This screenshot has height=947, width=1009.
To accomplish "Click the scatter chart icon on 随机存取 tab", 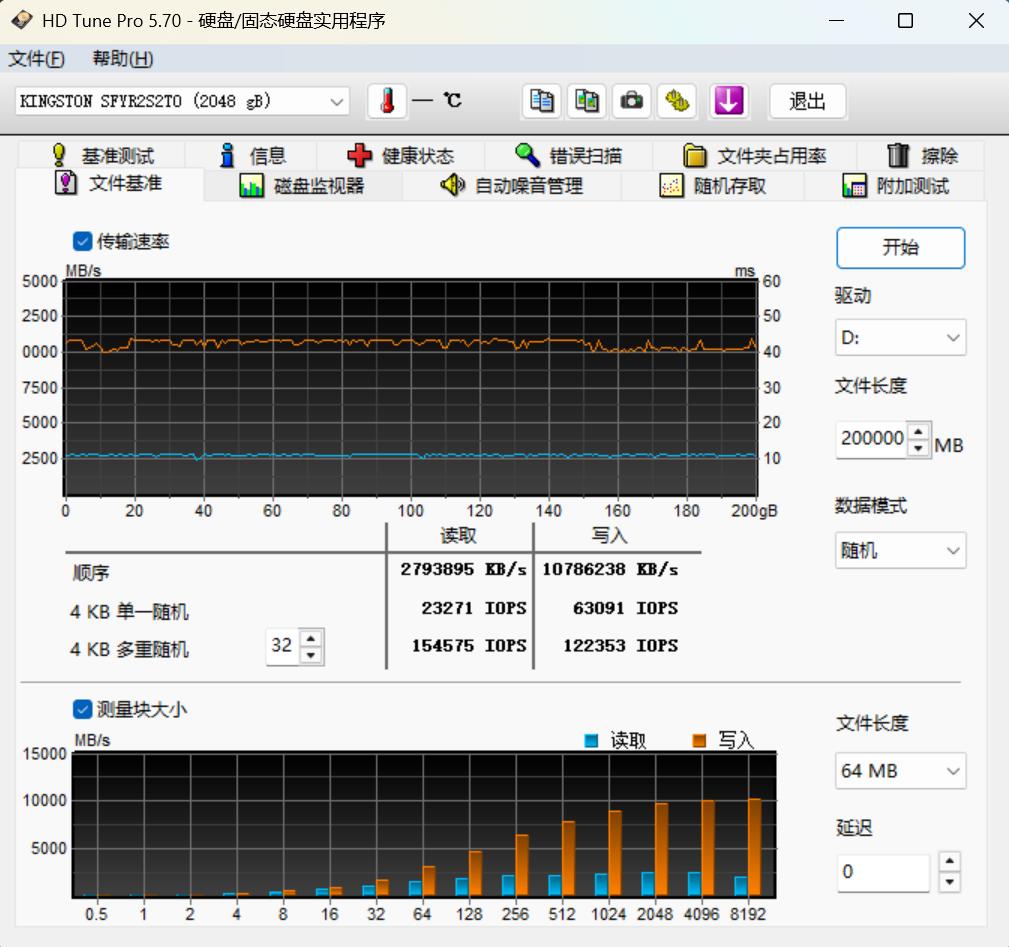I will [671, 186].
